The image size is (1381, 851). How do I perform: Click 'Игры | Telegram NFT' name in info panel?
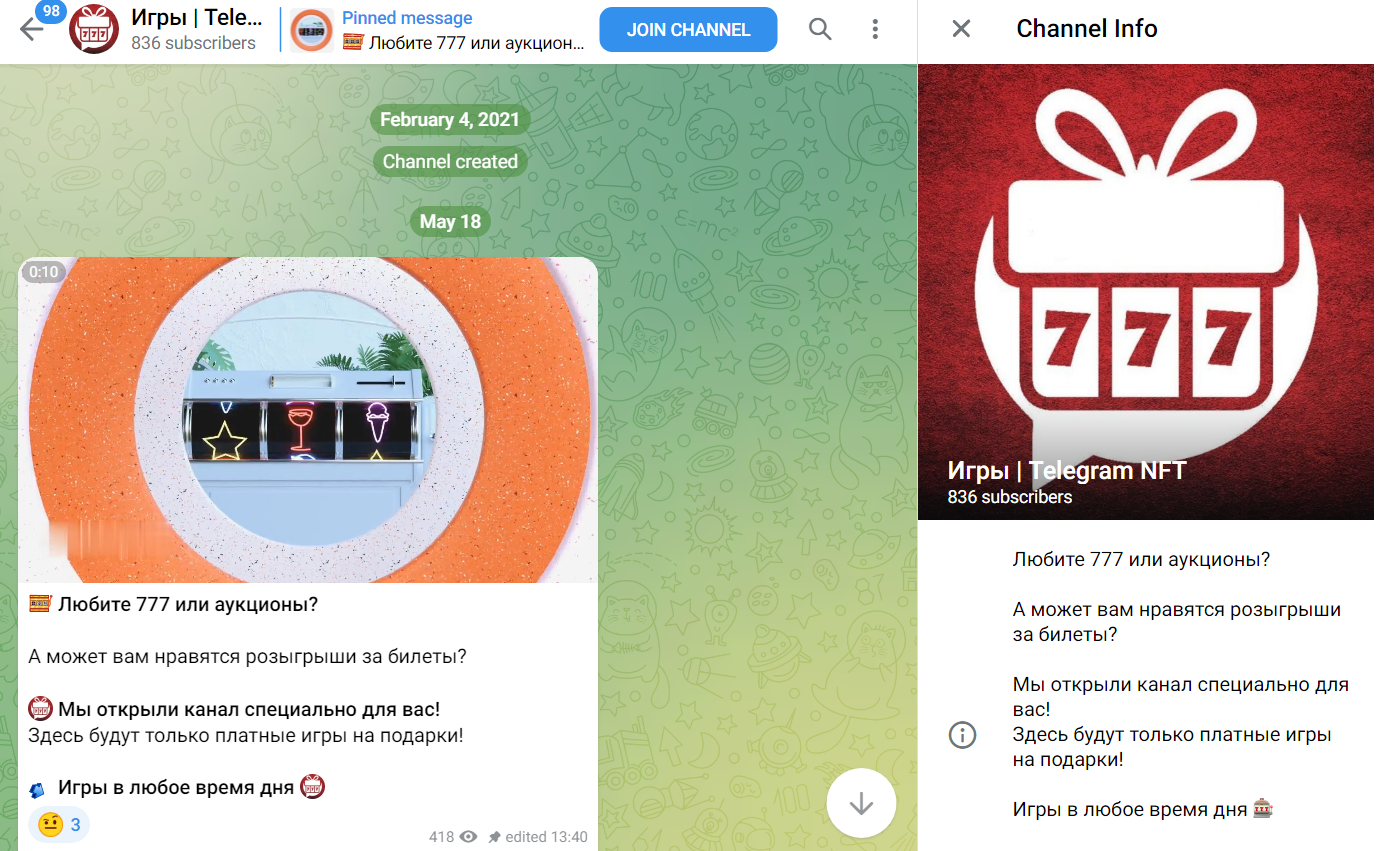(x=1067, y=471)
